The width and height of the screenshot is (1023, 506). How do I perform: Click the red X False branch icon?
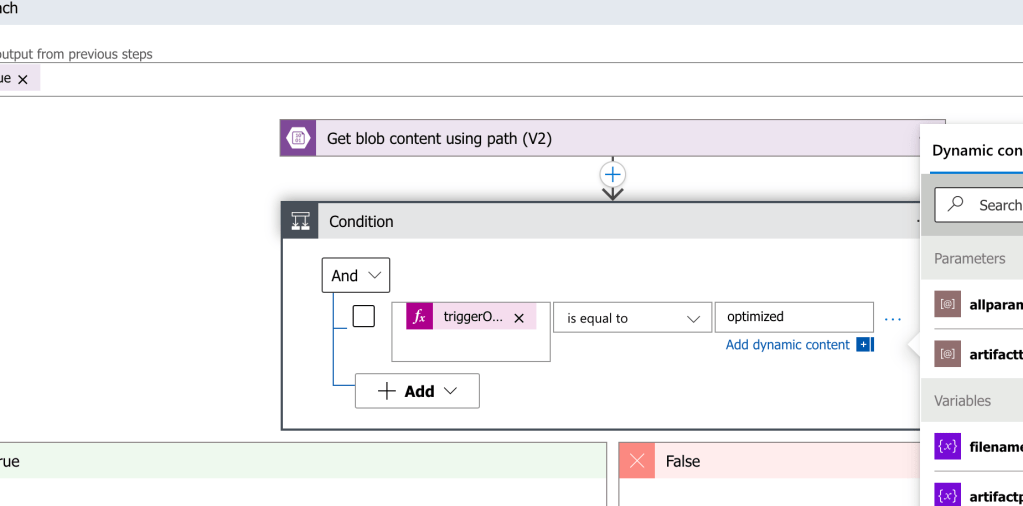pos(637,461)
